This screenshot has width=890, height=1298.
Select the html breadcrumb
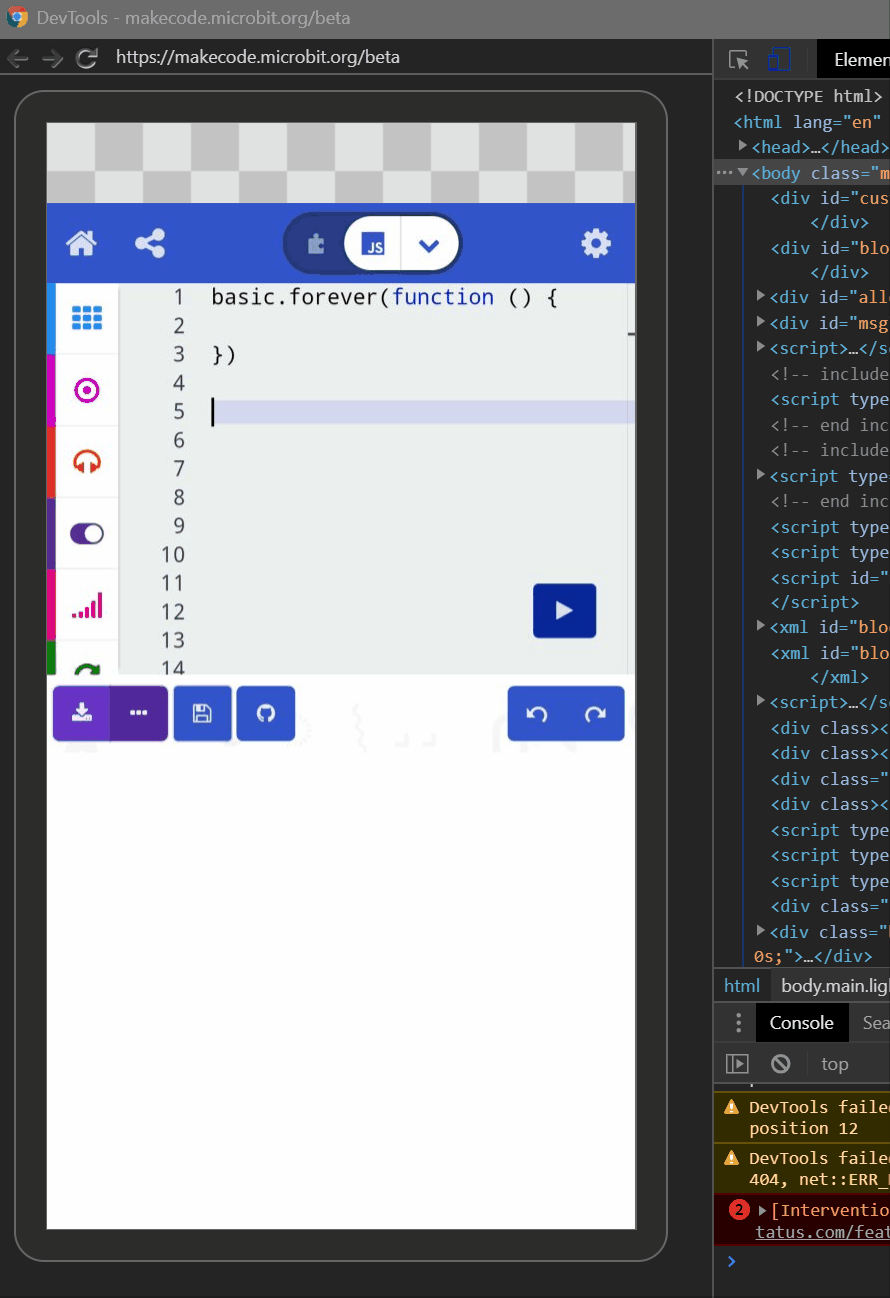[x=742, y=985]
